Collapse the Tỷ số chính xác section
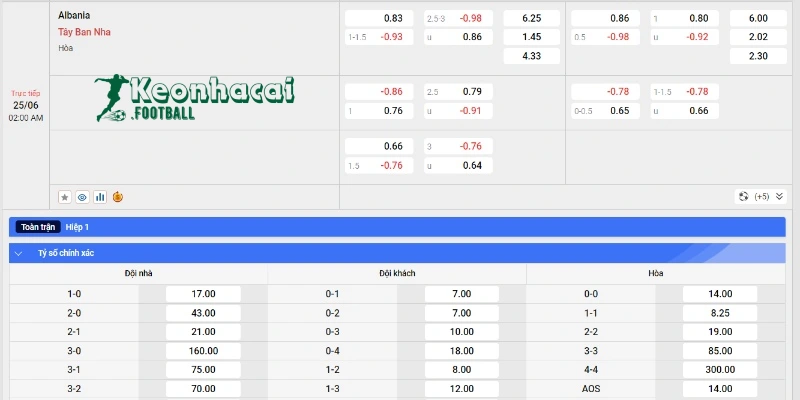This screenshot has height=400, width=800. tap(19, 254)
